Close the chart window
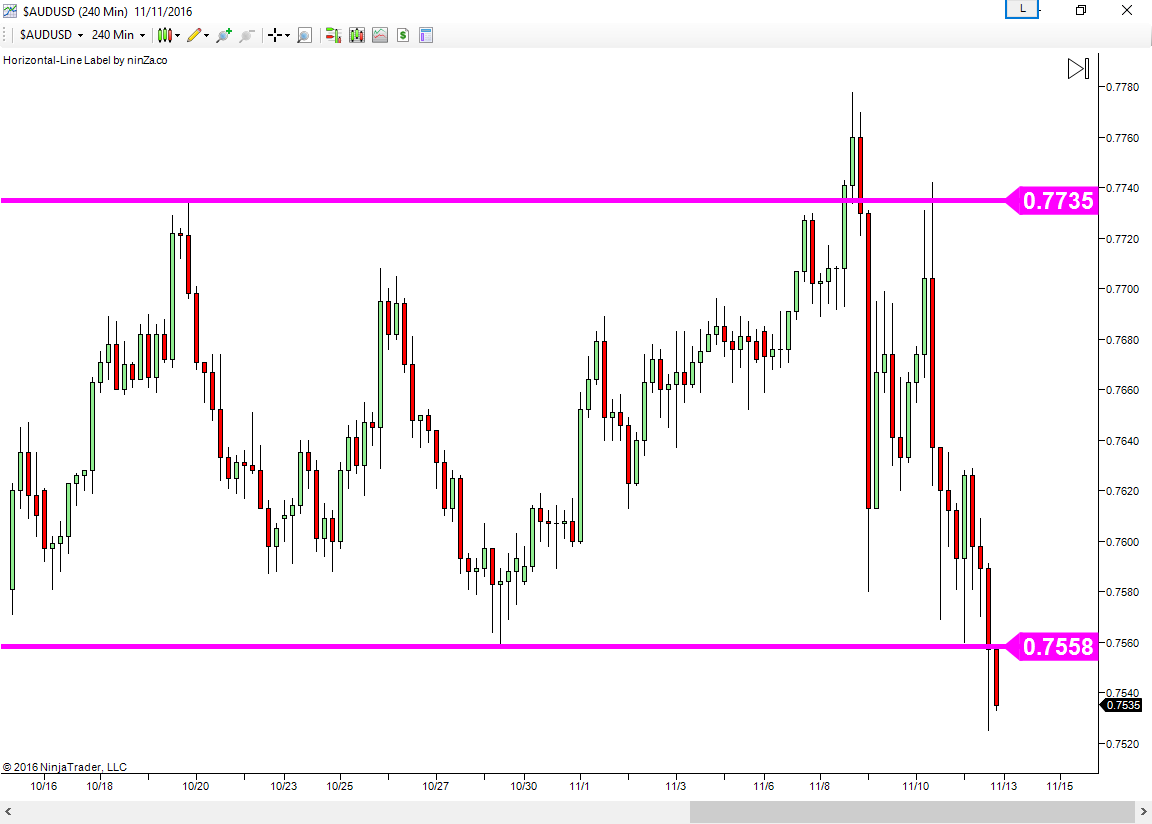1152x824 pixels. (x=1126, y=10)
